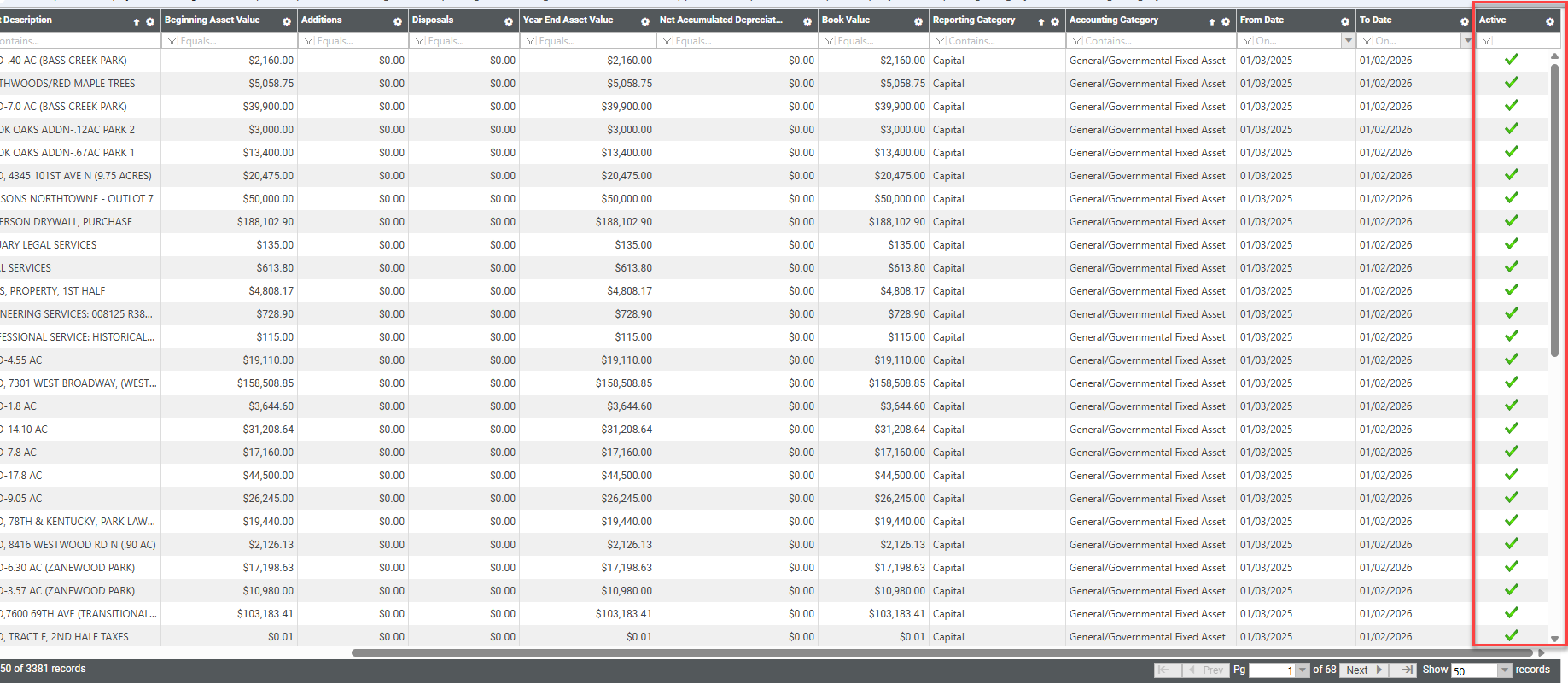Expand the To Date filter dropdown

pyautogui.click(x=1467, y=41)
